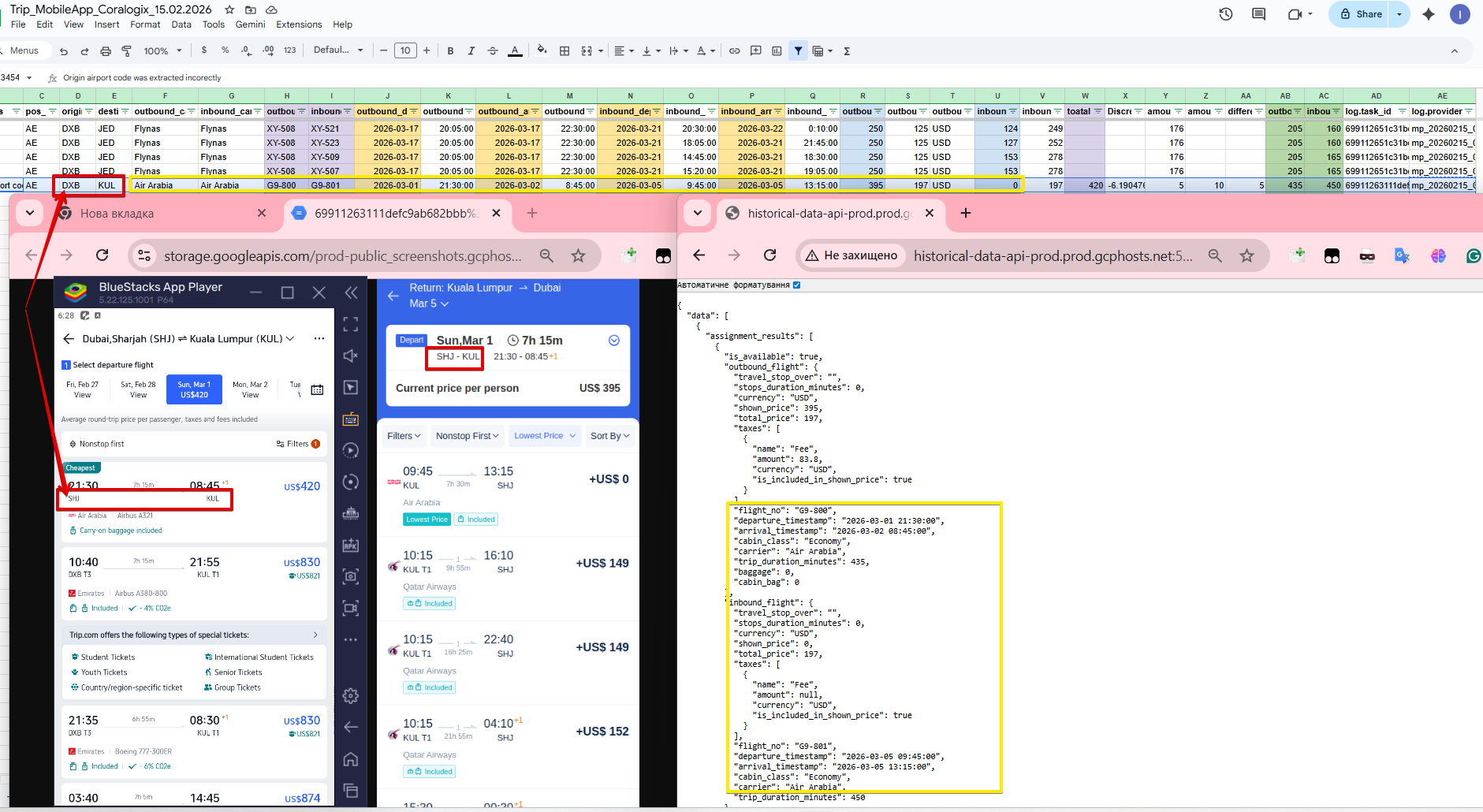Open the calendar in the departure date strip
The width and height of the screenshot is (1483, 812).
pos(317,389)
